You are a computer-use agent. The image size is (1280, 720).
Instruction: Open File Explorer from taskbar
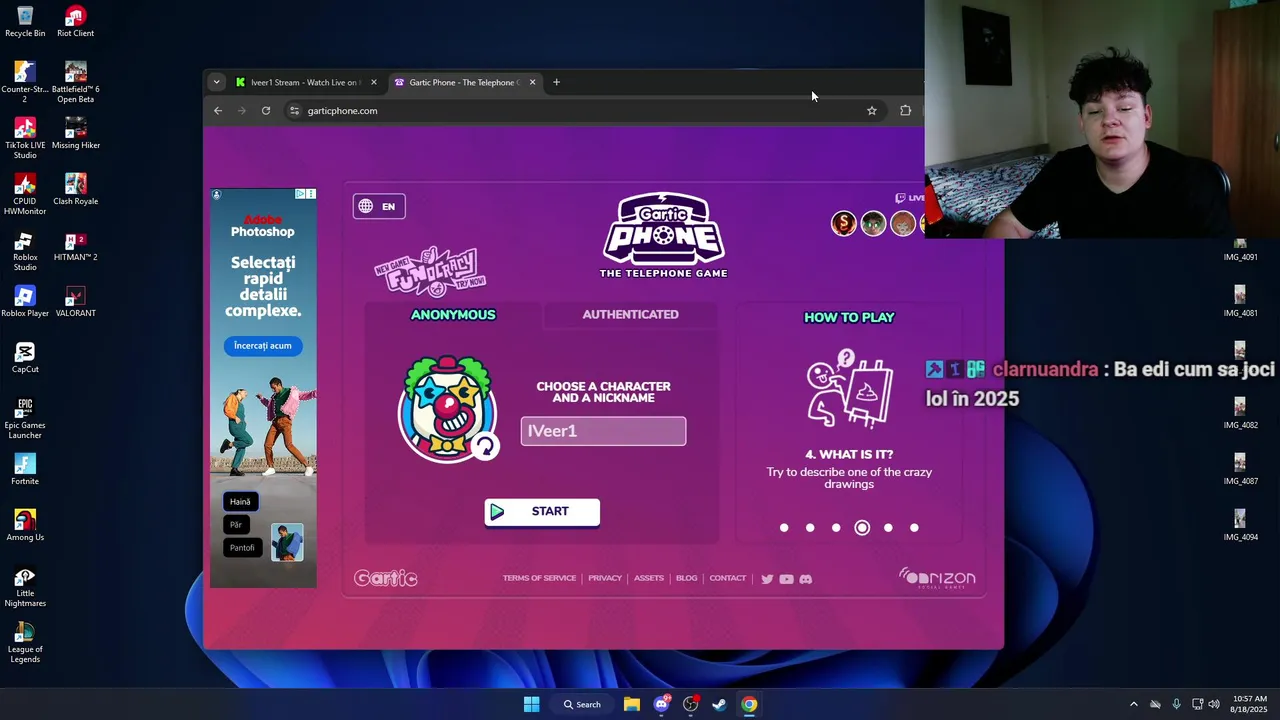tap(632, 704)
